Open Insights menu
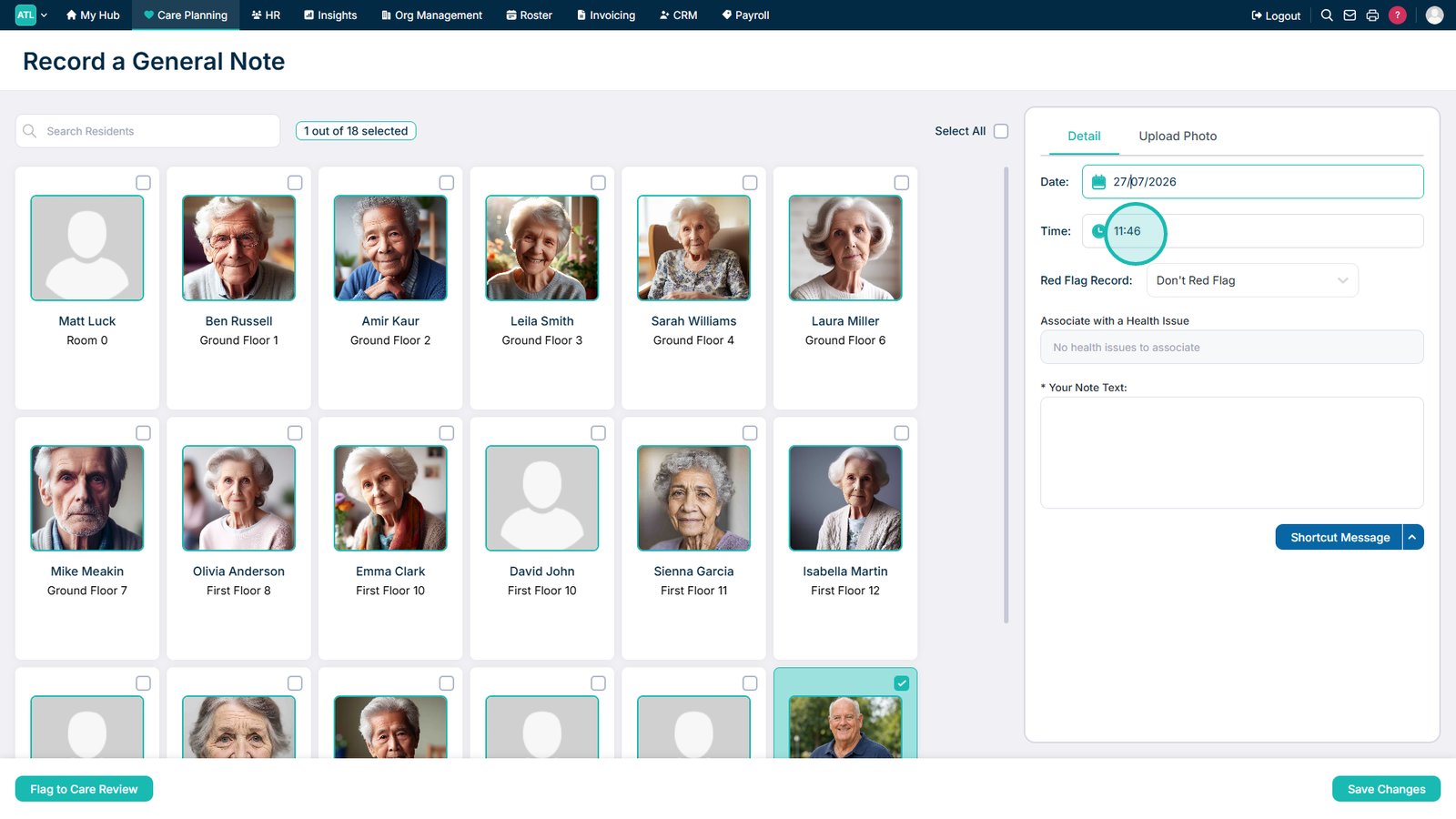Screen dimensions: 1456x819 pyautogui.click(x=330, y=15)
